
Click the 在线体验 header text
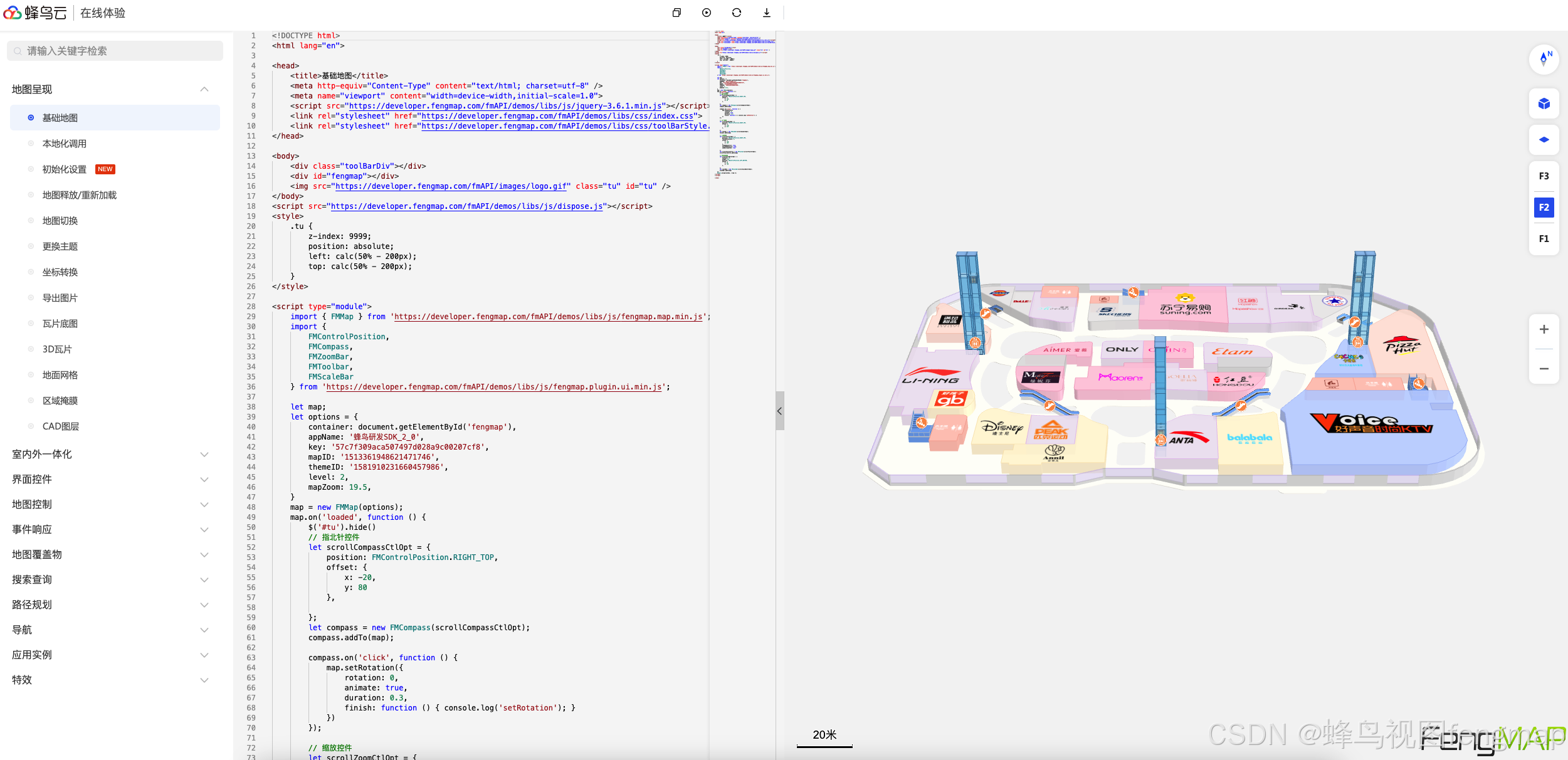pos(103,13)
